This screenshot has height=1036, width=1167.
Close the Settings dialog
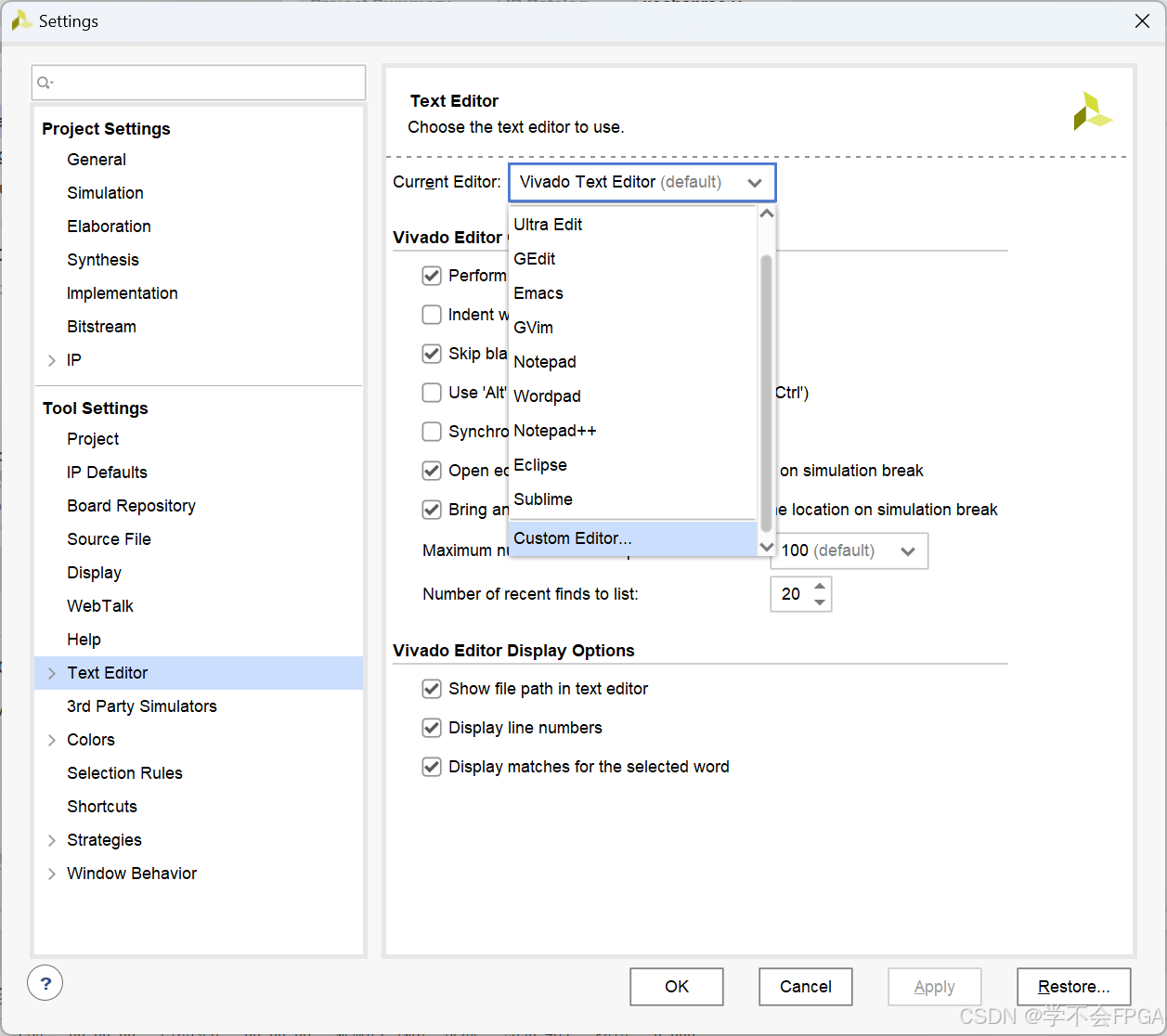(x=1142, y=21)
